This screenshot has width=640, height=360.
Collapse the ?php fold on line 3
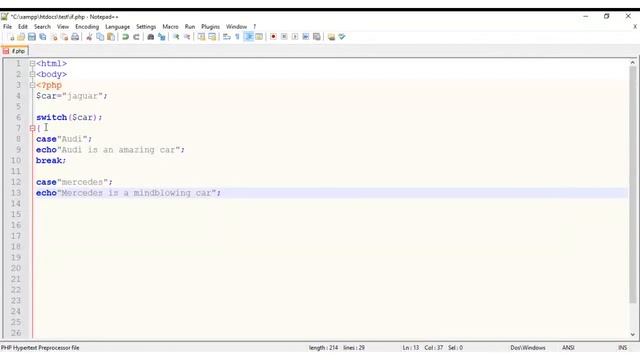[x=32, y=85]
